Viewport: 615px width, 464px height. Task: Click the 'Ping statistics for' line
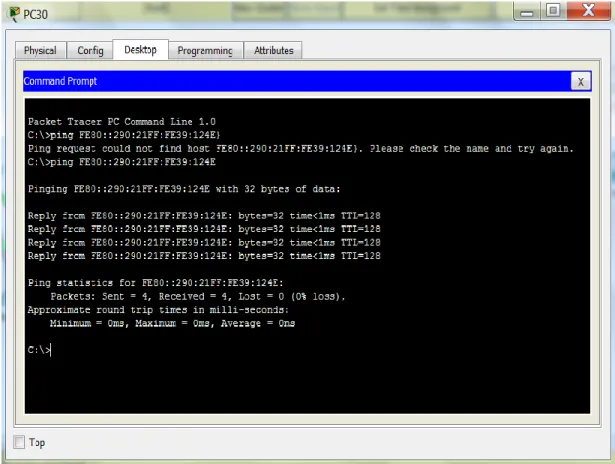point(155,283)
